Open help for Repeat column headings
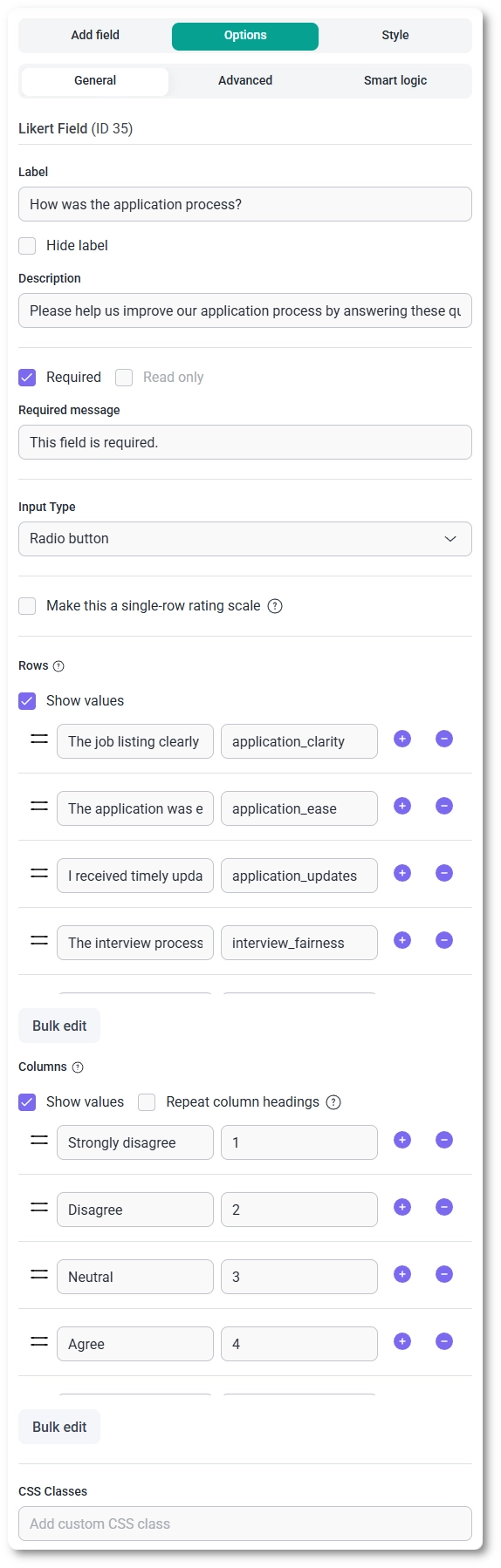This screenshot has height=1568, width=501. tap(333, 1102)
